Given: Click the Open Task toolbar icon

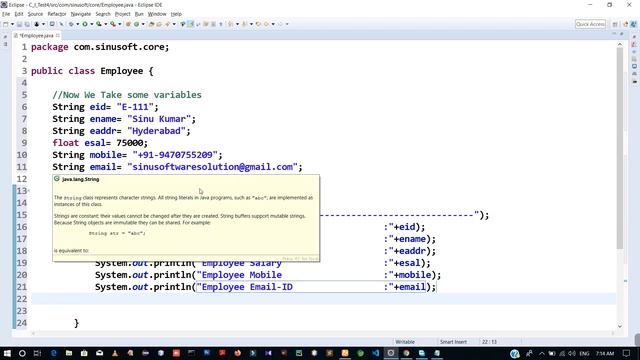Looking at the screenshot, I should point(159,24).
